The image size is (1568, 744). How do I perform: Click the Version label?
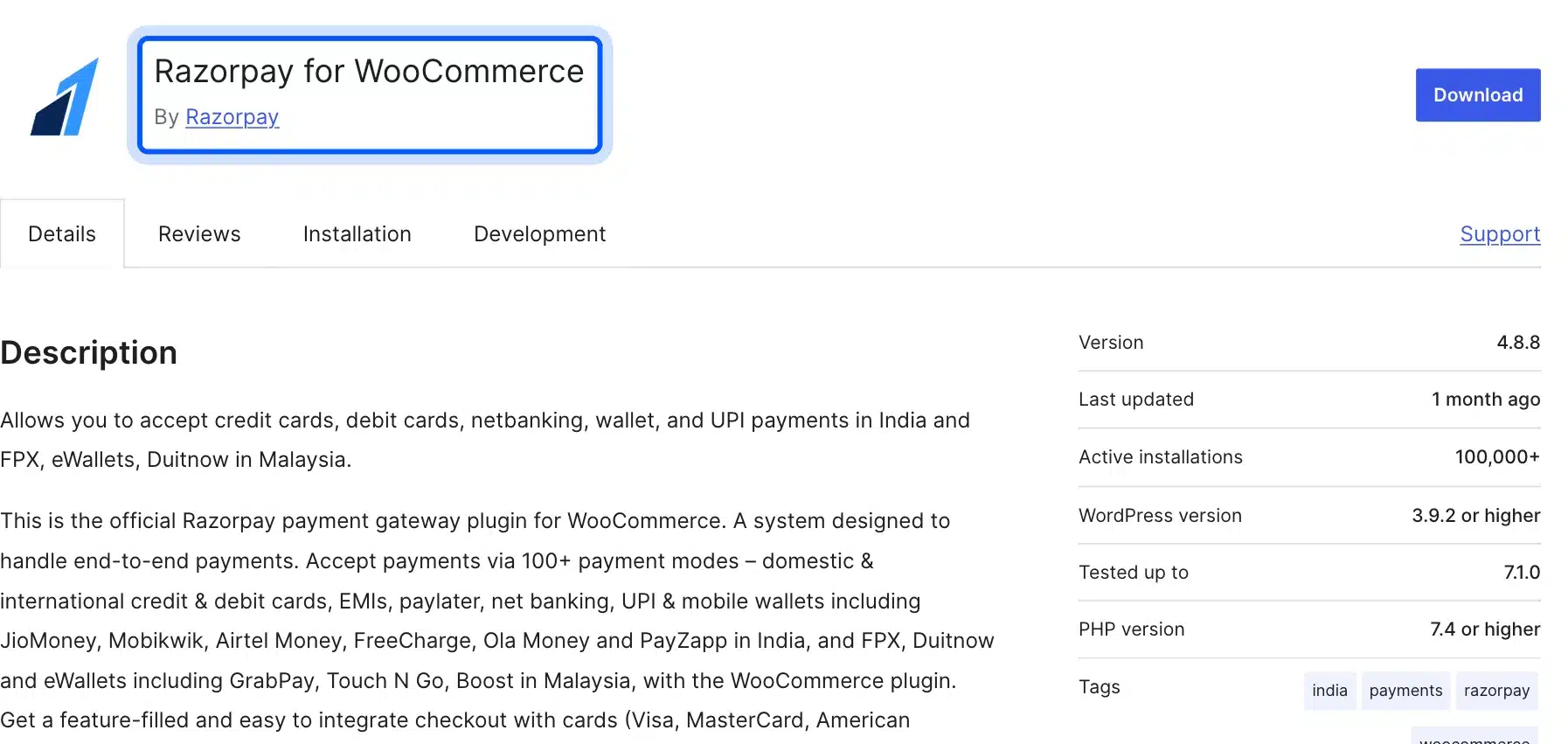coord(1111,343)
